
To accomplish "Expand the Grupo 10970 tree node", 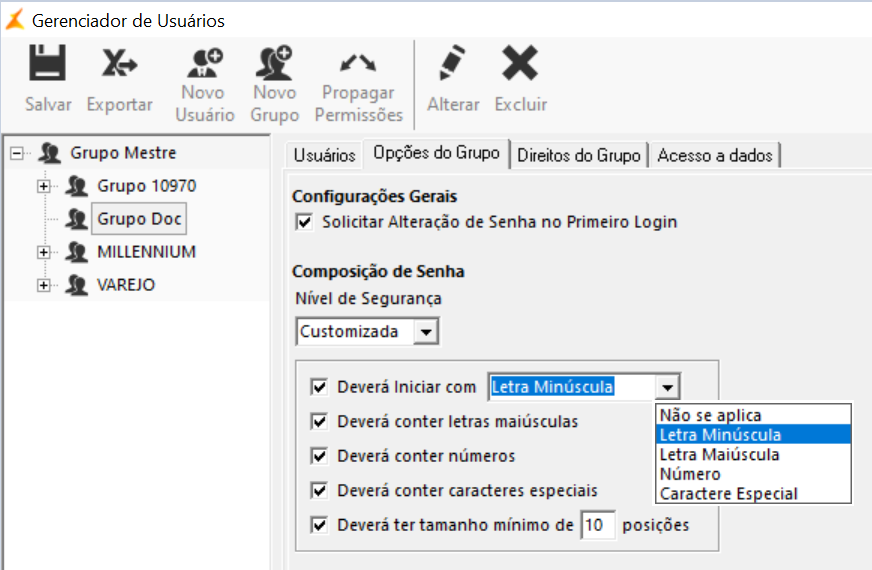I will pos(43,186).
